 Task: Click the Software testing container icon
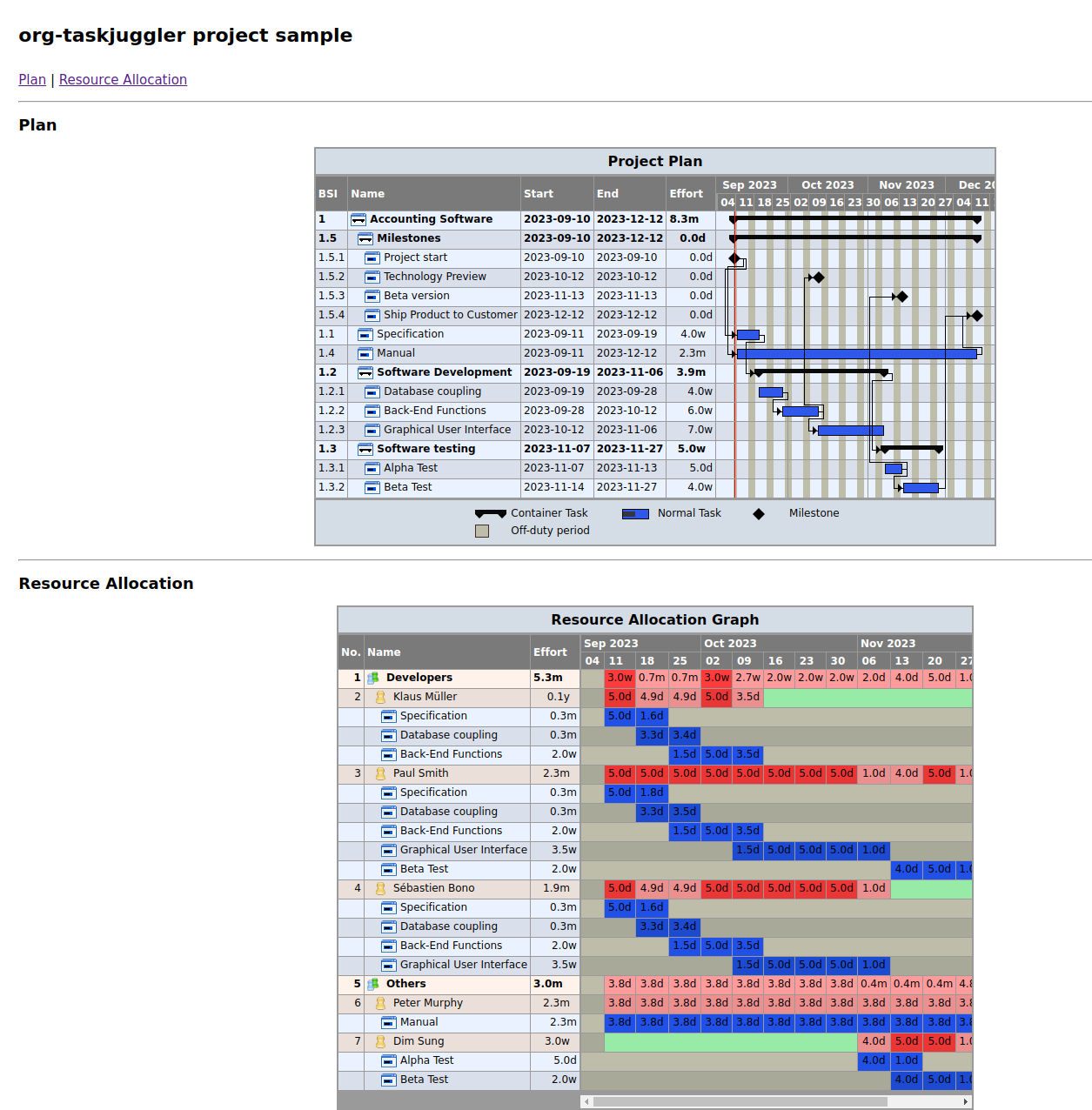coord(365,450)
